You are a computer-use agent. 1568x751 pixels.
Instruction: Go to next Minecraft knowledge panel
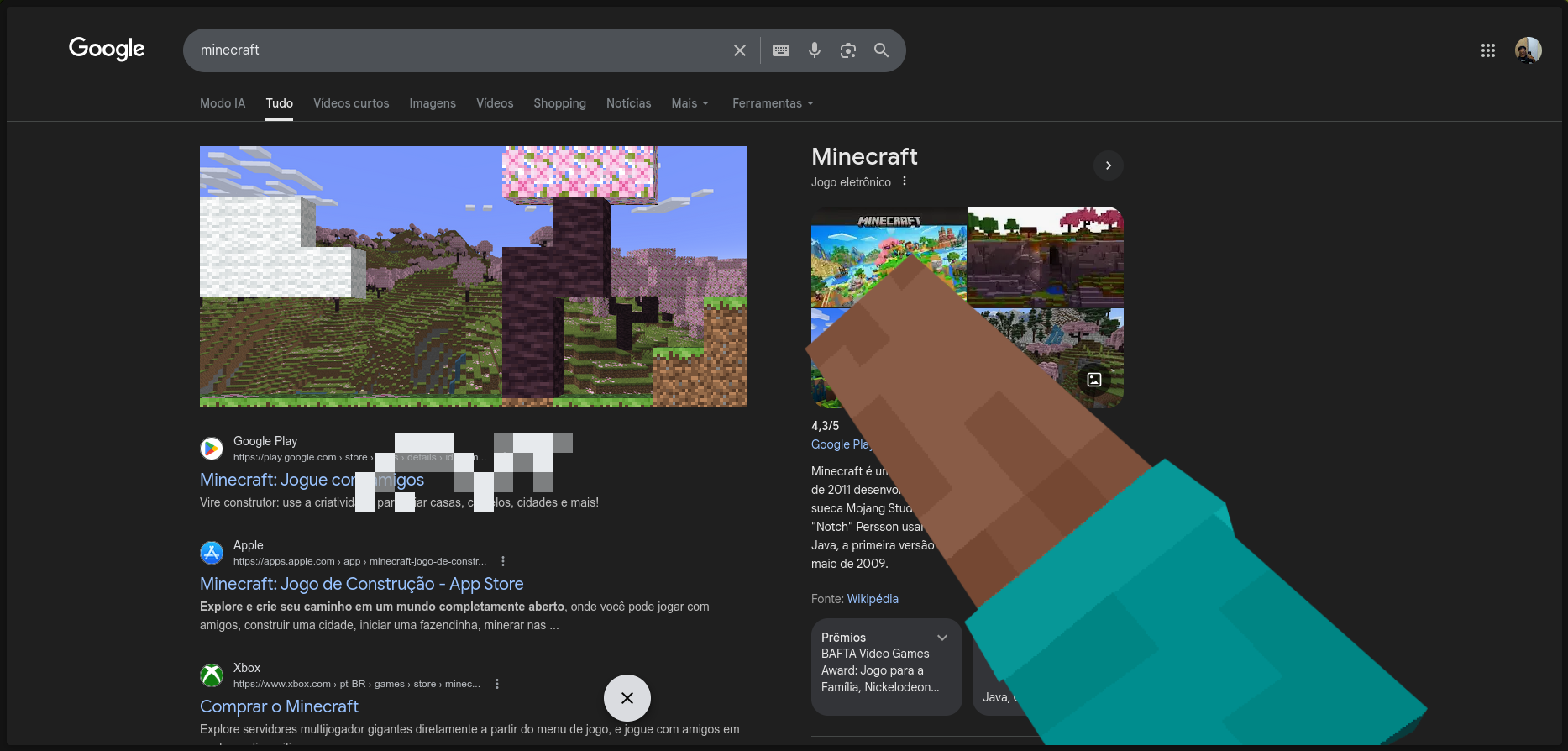1109,165
